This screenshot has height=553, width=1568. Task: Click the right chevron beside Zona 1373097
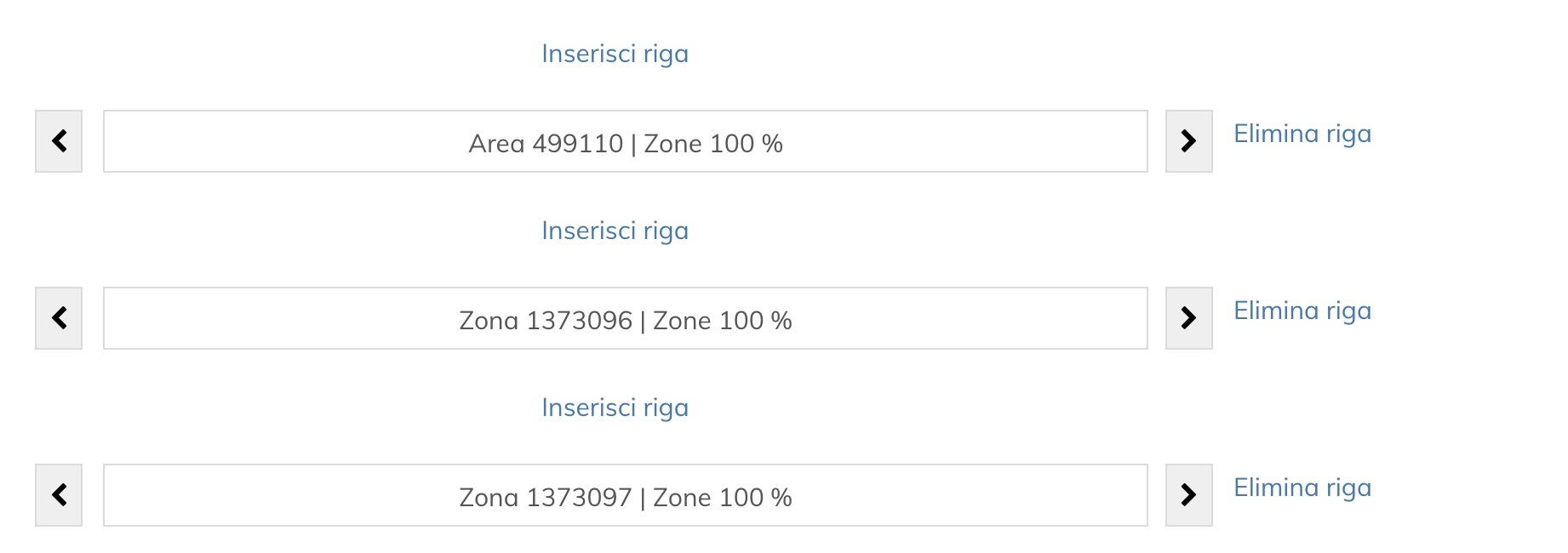tap(1187, 494)
